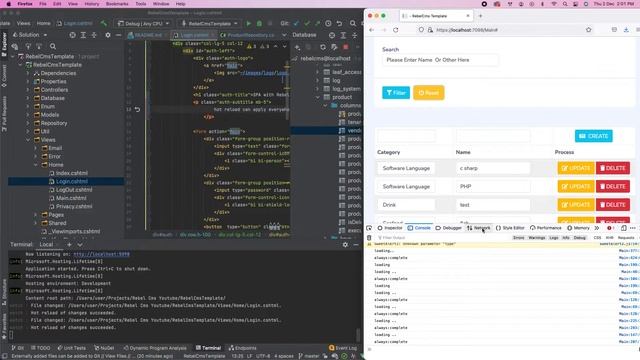Collapse the Views folder in the solution tree
Screen dimensions: 640x360
(28, 140)
